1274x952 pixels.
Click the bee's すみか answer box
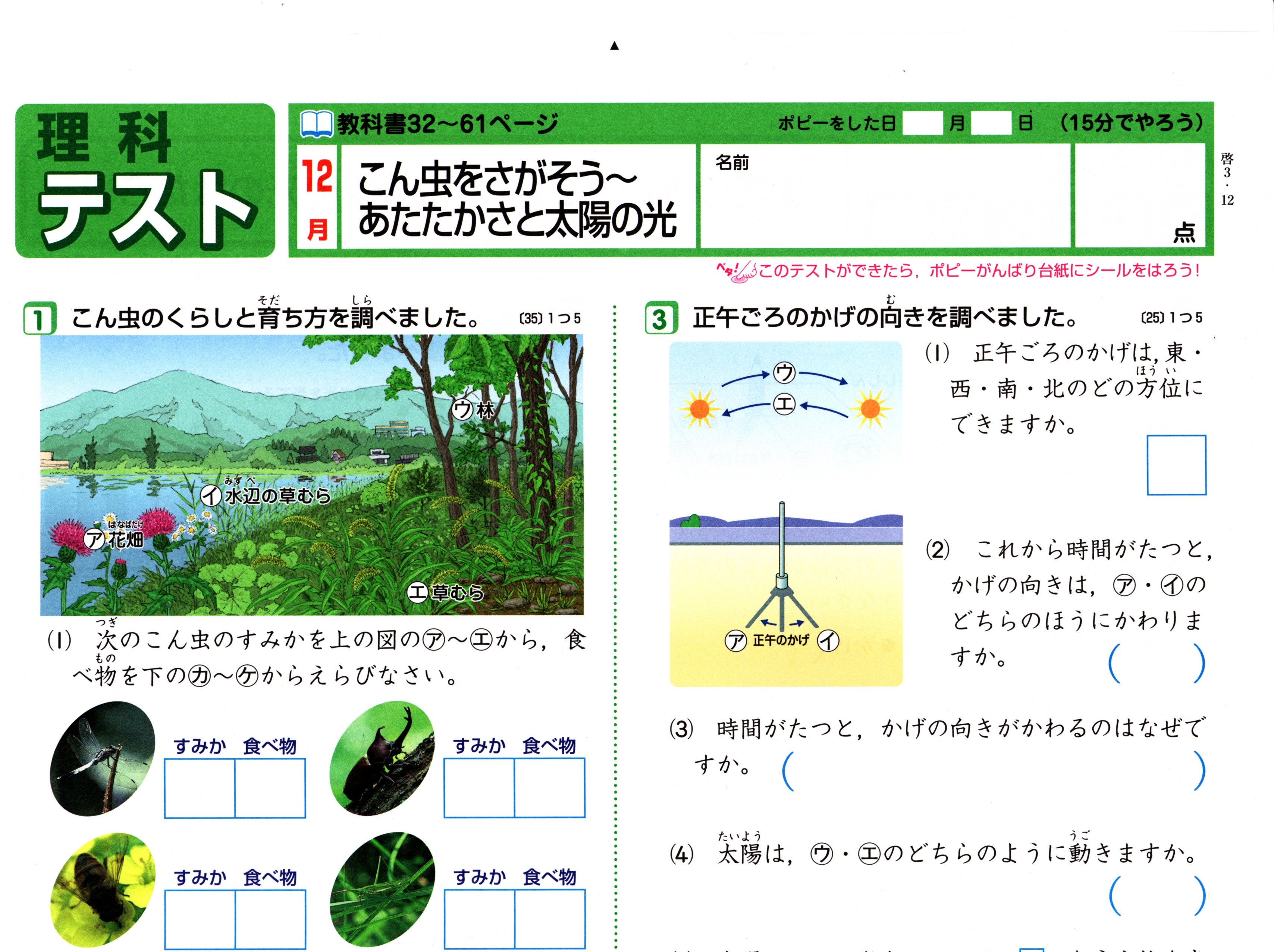[200, 919]
